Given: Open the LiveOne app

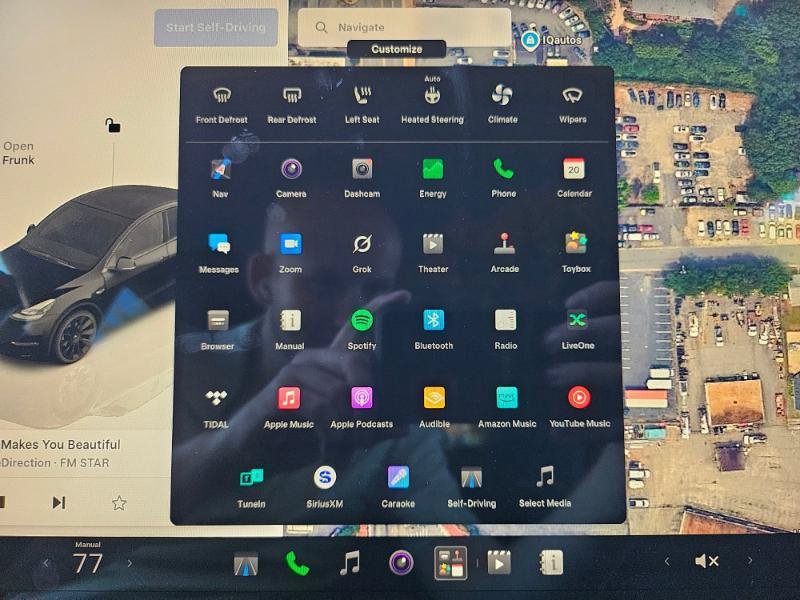Looking at the screenshot, I should point(578,320).
